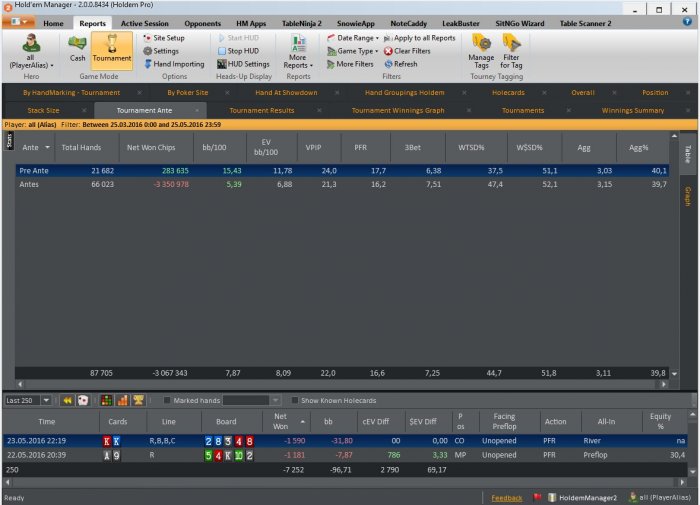Click the bar chart icon in hands toolbar
This screenshot has width=700, height=505.
122,401
